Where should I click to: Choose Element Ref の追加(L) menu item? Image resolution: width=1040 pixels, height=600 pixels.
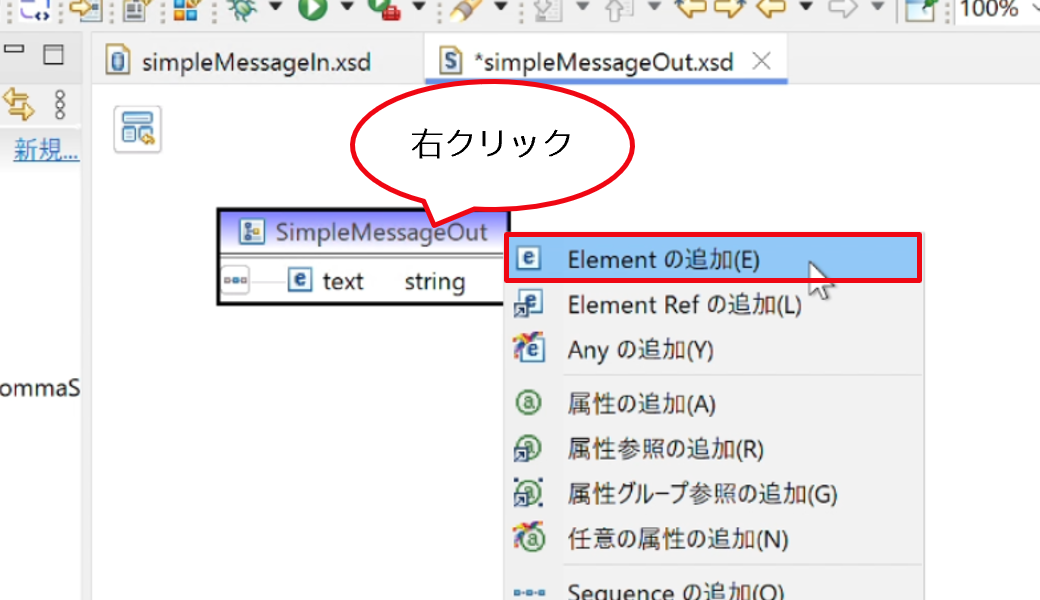tap(713, 305)
